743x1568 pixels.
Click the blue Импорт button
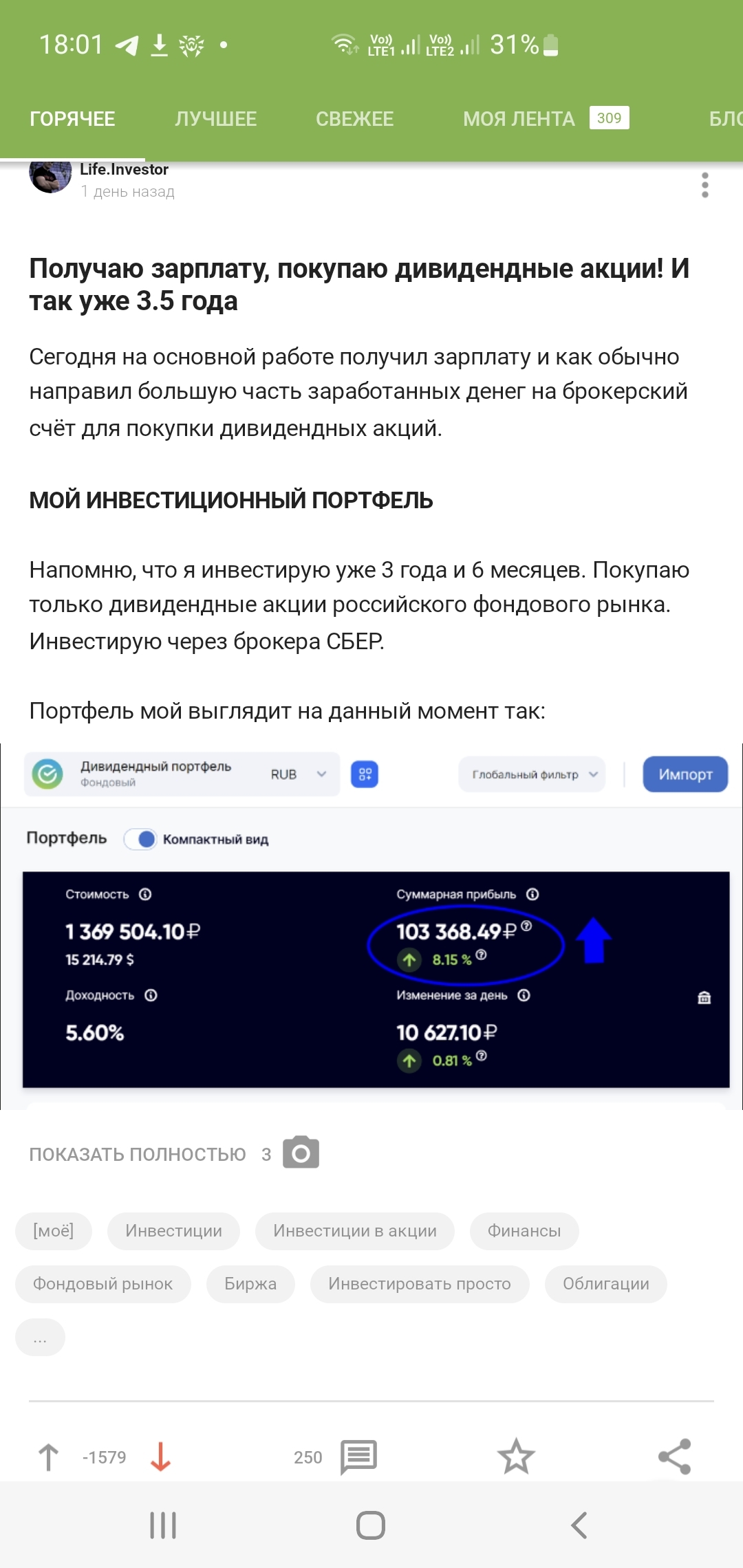(x=685, y=774)
